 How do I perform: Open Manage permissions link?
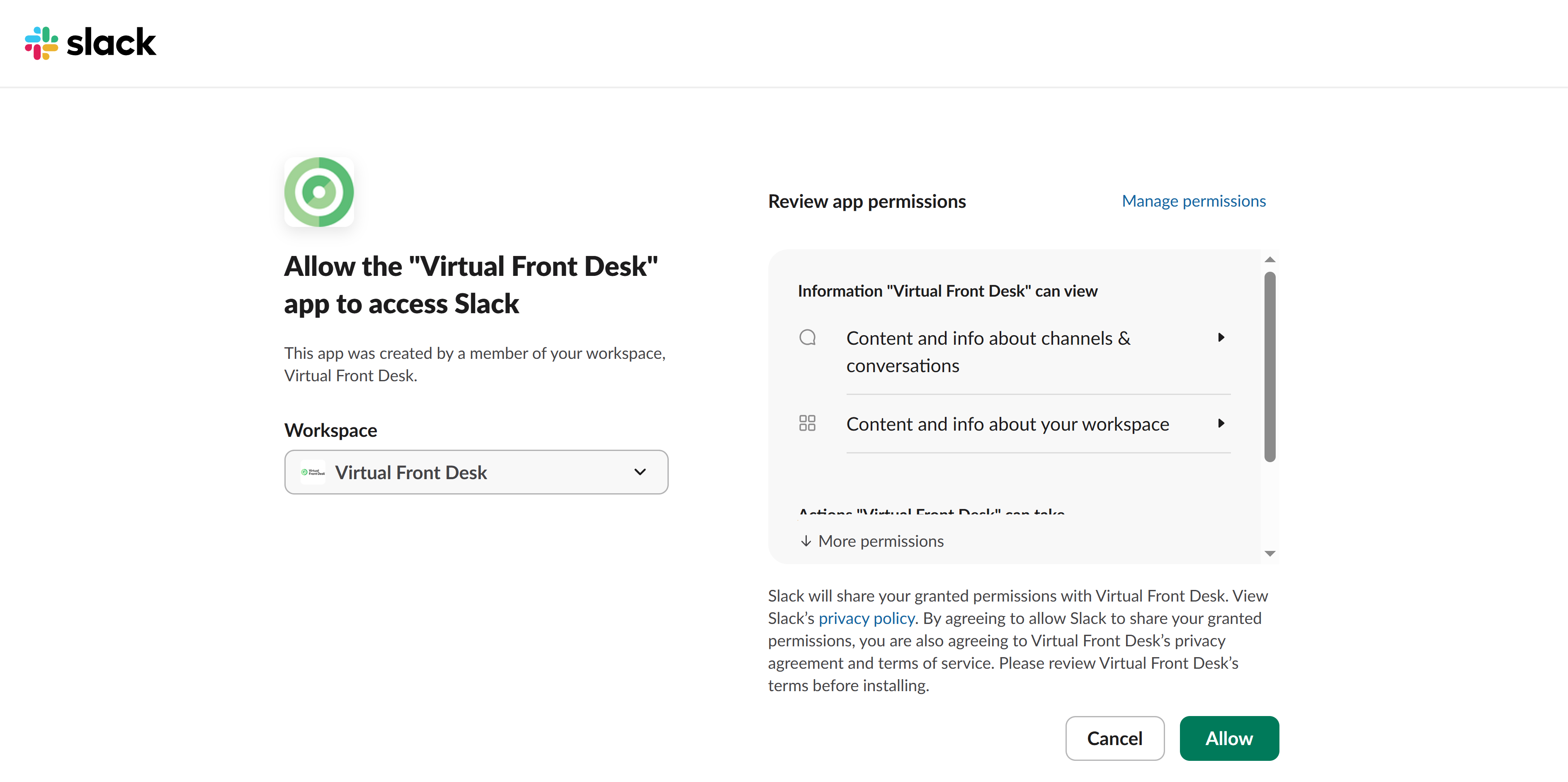(x=1193, y=201)
